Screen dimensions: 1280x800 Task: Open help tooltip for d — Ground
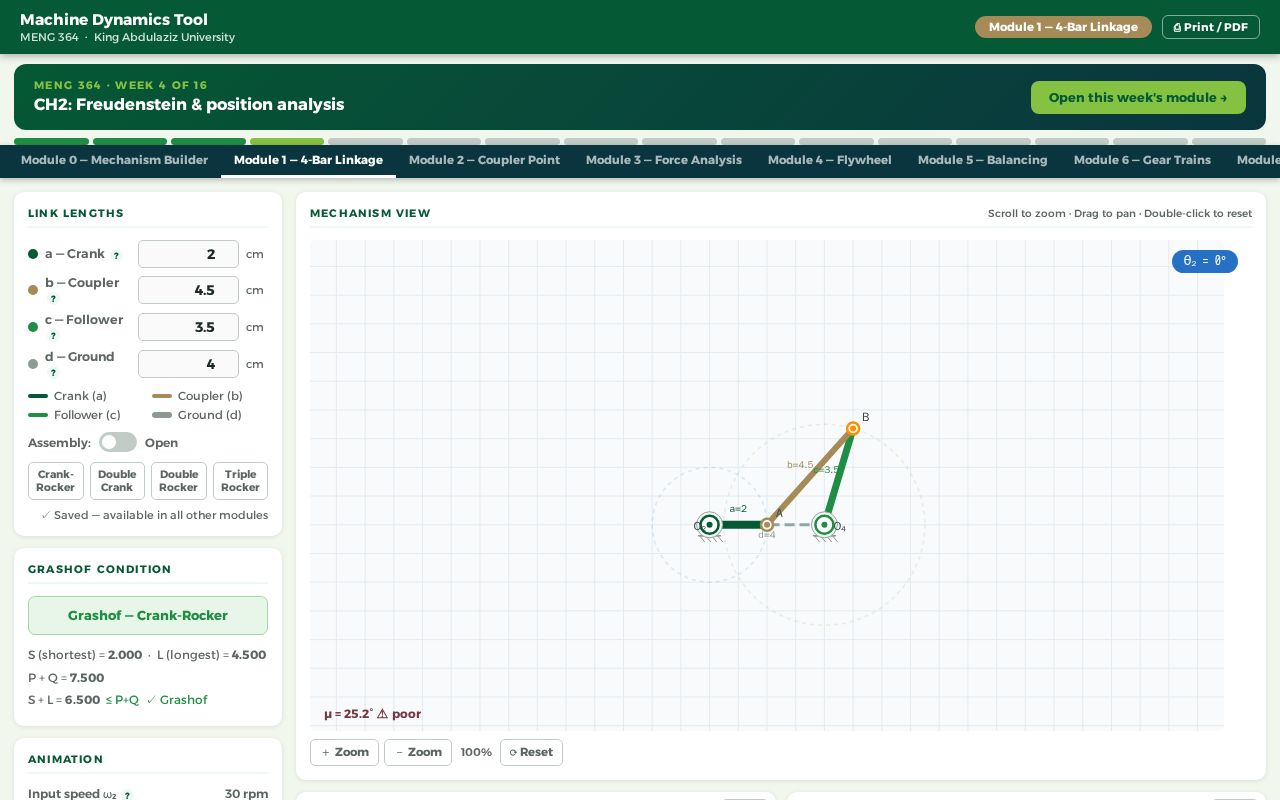[x=53, y=373]
